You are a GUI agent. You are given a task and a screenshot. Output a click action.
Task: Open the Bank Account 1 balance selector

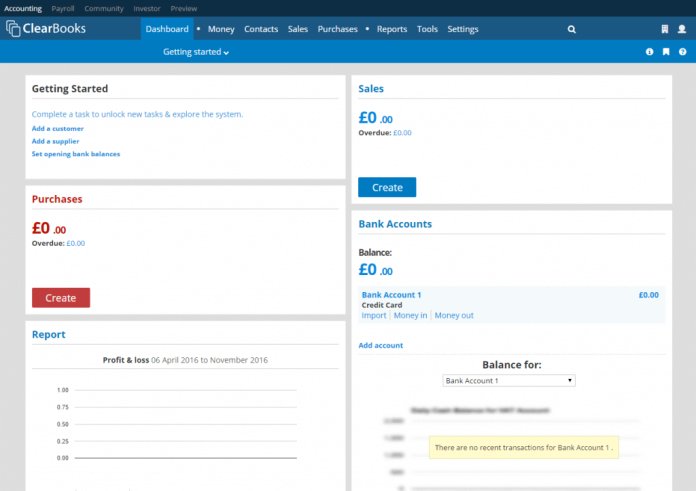click(508, 381)
